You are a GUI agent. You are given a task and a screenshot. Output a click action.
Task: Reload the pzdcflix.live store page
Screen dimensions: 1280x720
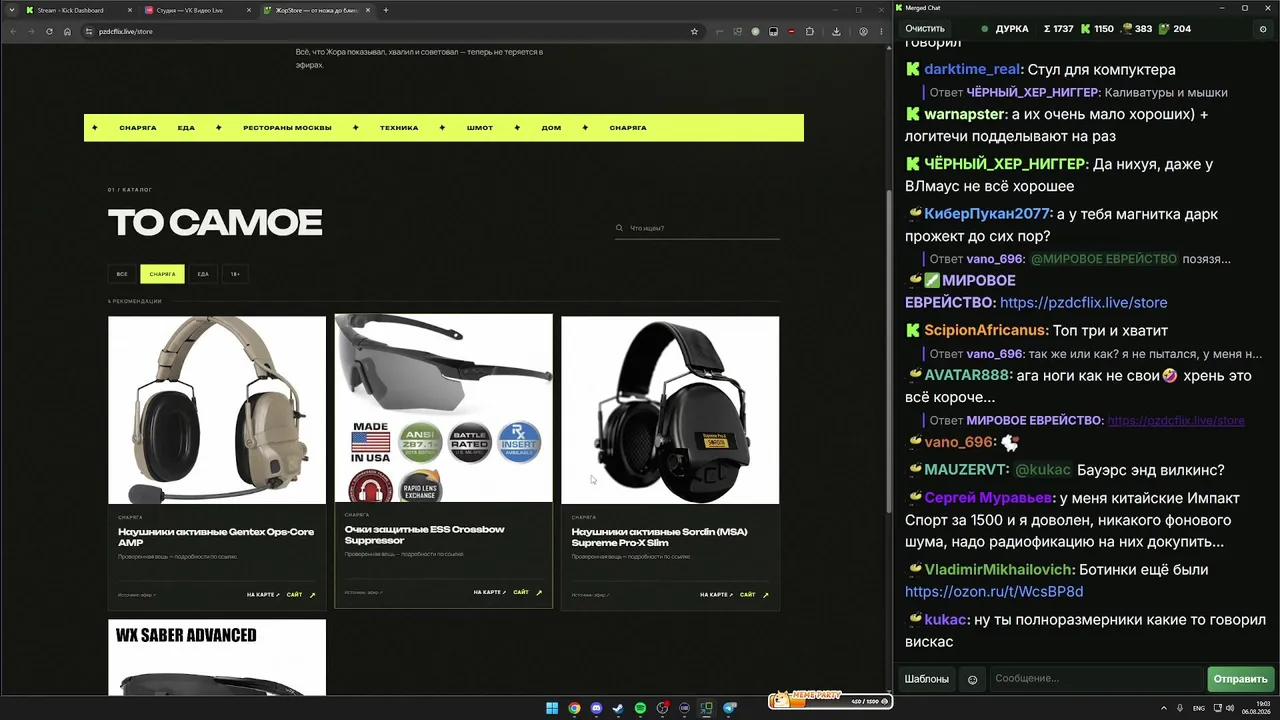[49, 31]
